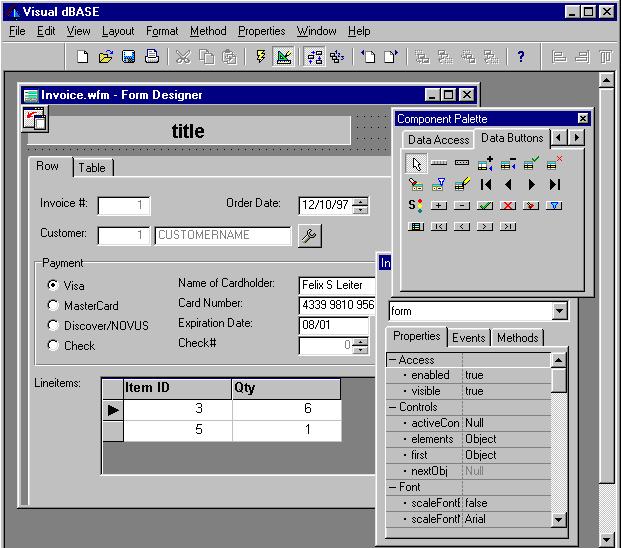Select the traffic-light status component
Screen dimensions: 621x548
[415, 206]
